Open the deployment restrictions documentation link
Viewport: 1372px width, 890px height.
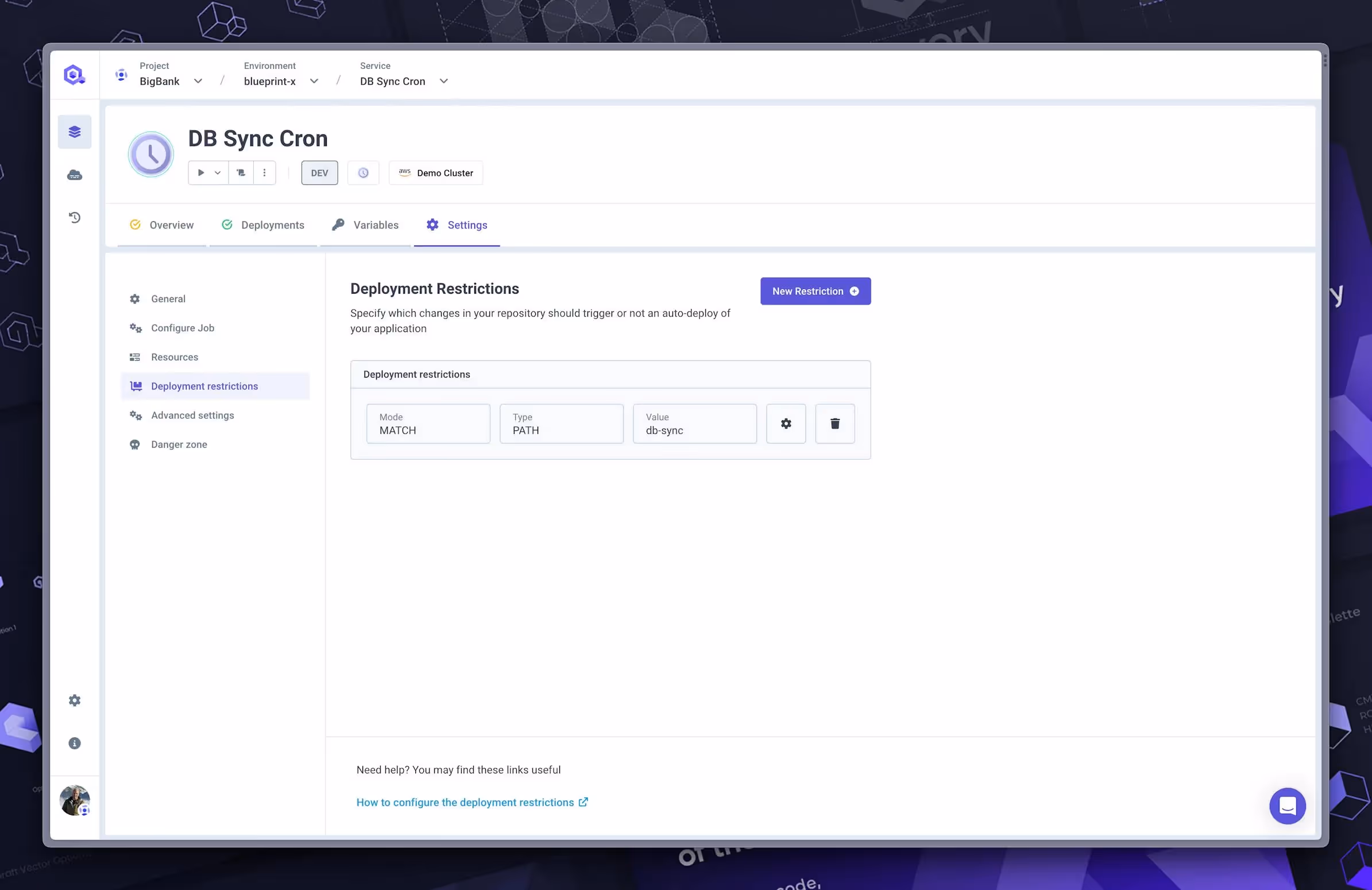coord(466,802)
